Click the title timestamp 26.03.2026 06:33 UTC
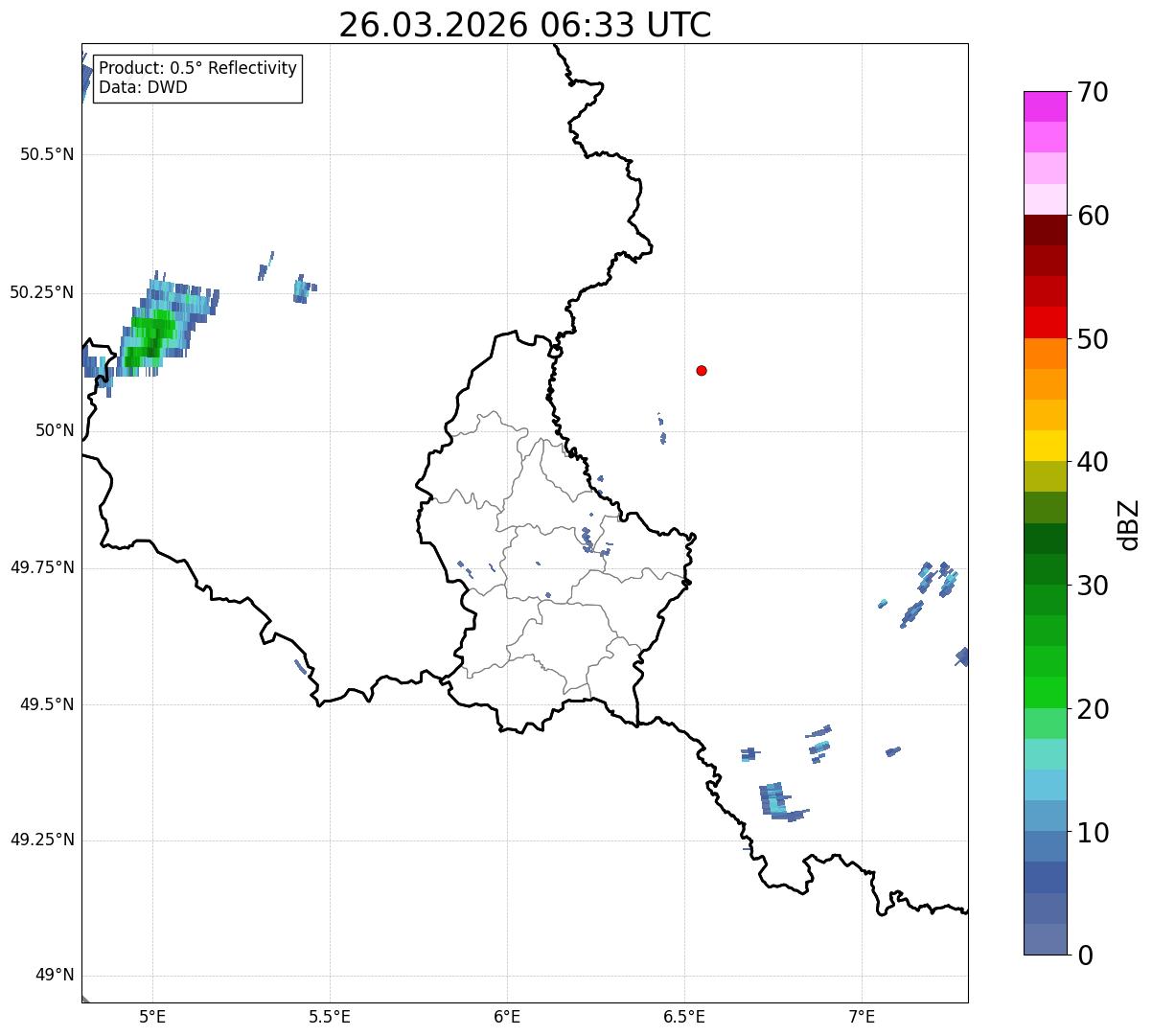The width and height of the screenshot is (1152, 1036). [x=524, y=25]
